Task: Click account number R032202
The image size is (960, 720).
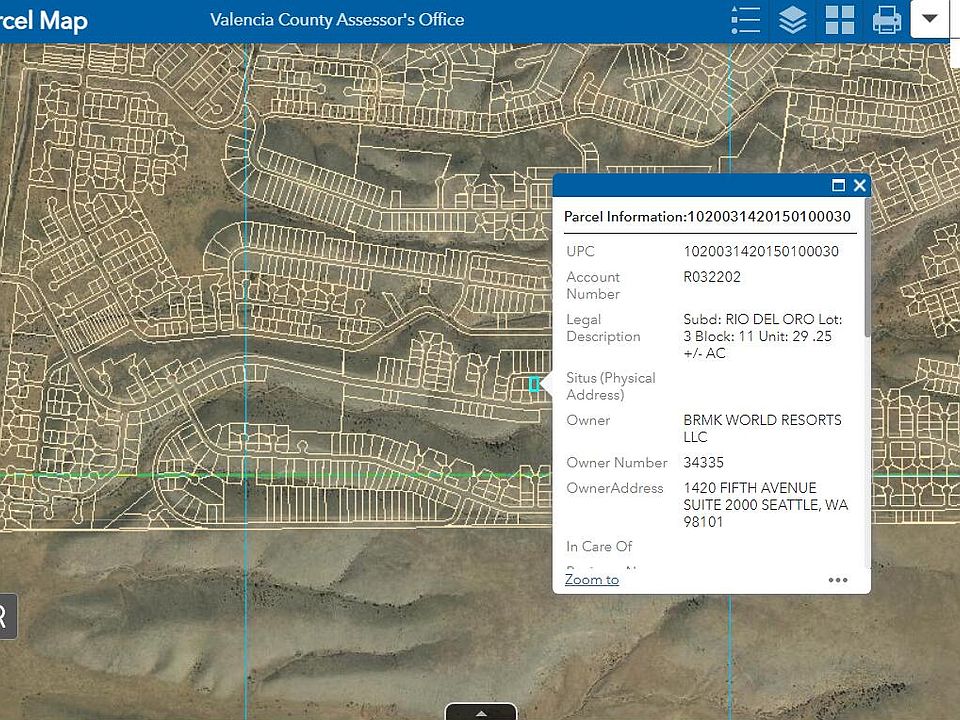Action: click(712, 277)
